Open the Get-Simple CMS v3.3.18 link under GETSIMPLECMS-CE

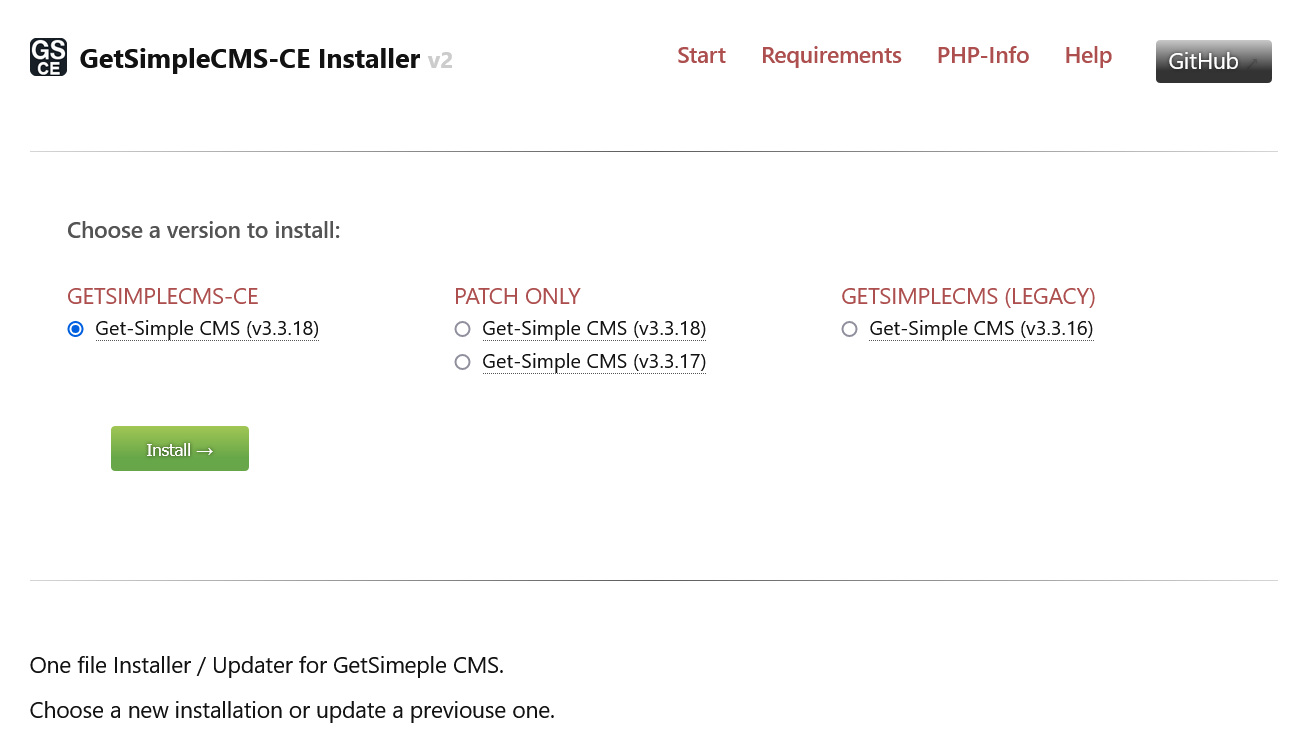coord(206,328)
